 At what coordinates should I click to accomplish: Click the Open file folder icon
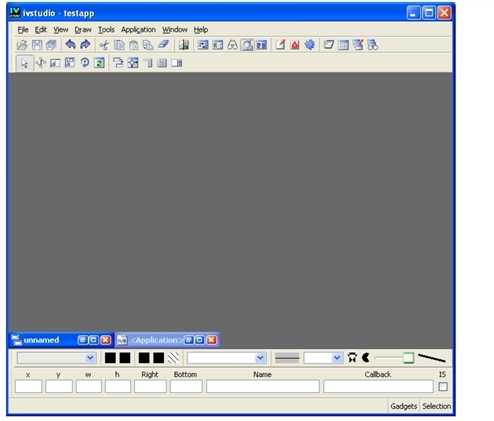click(22, 45)
